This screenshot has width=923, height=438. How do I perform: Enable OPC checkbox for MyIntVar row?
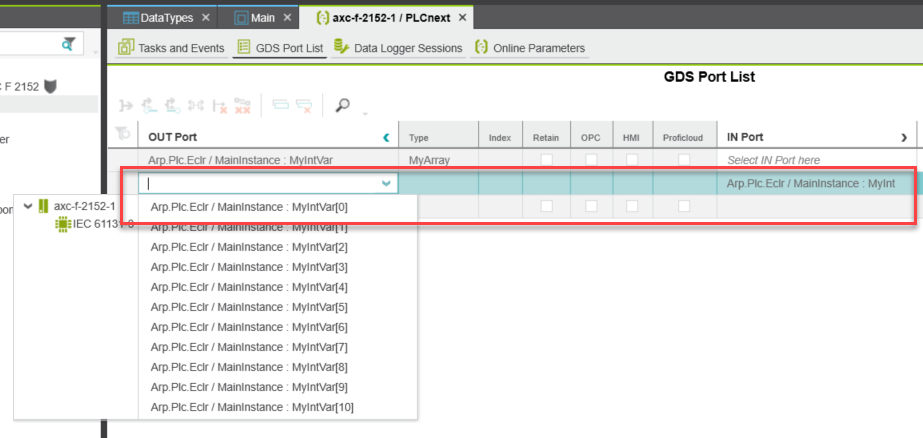pyautogui.click(x=591, y=160)
